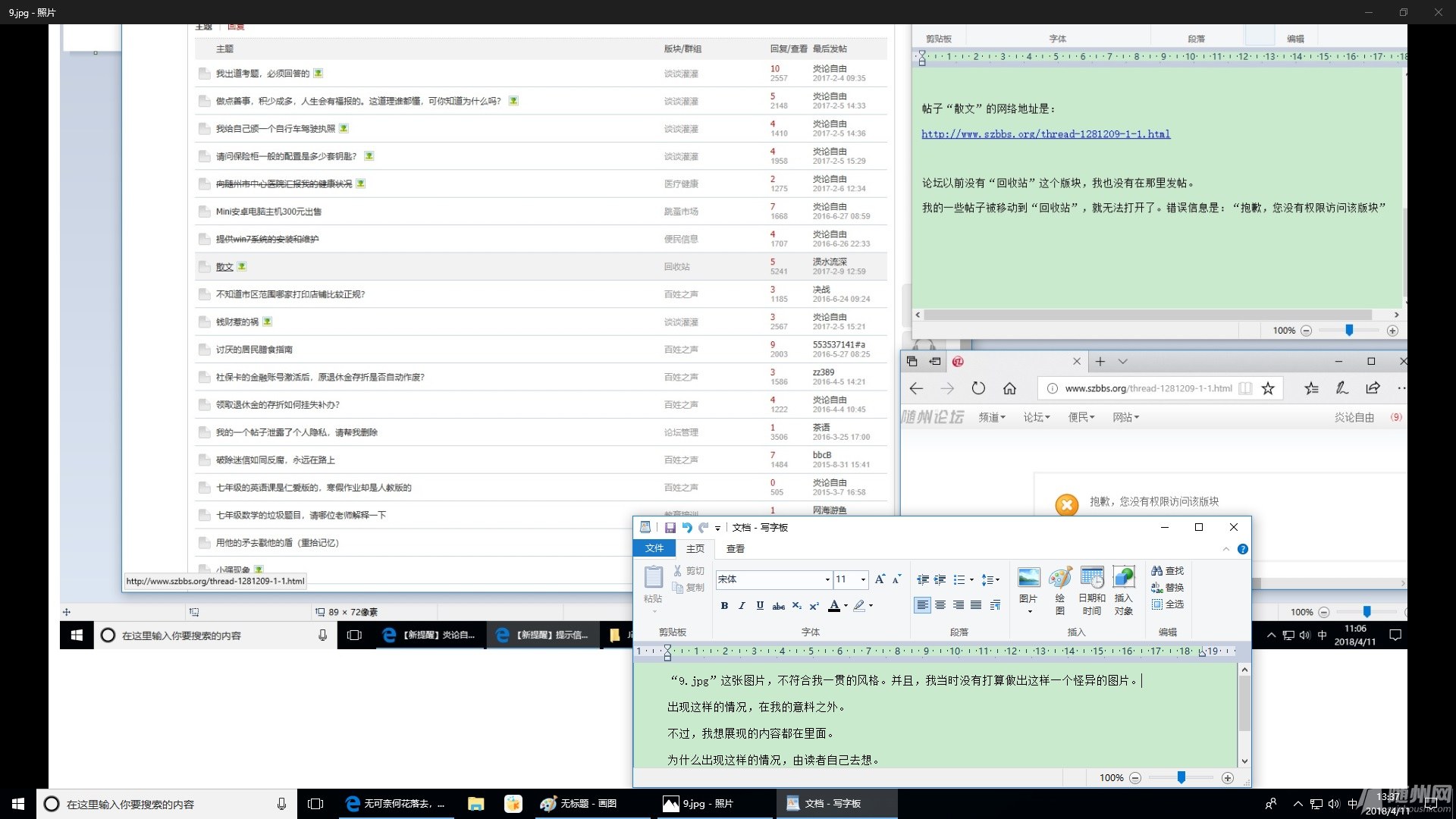Viewport: 1456px width, 819px height.
Task: Open the 文件 menu in WordPad
Action: 654,548
